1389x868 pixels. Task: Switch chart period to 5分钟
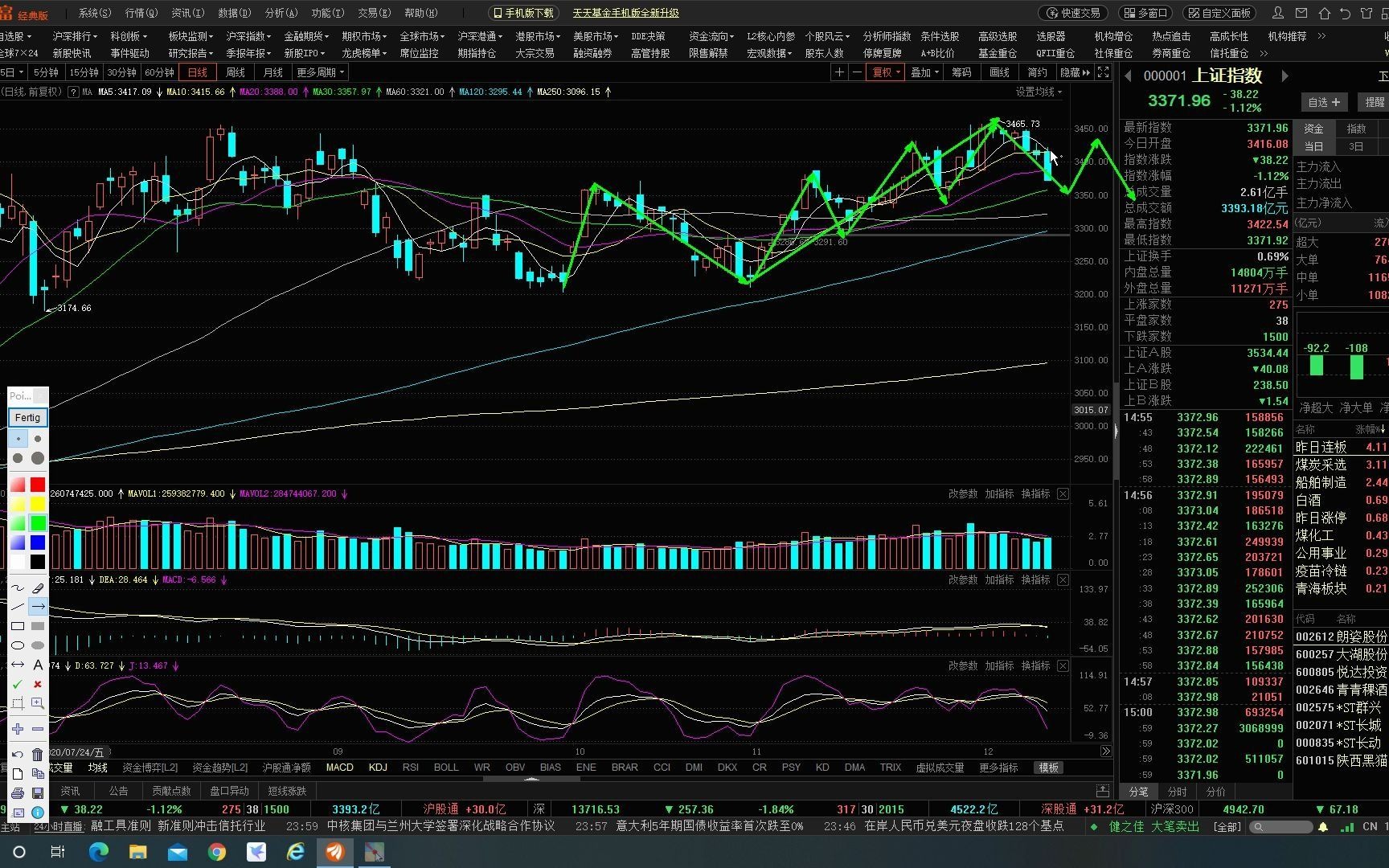click(x=46, y=72)
